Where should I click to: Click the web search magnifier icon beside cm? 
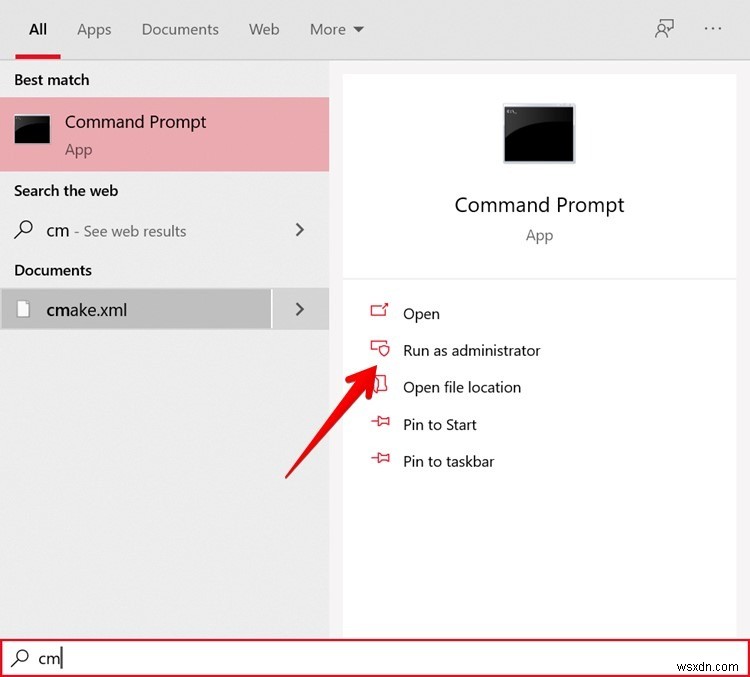(23, 230)
